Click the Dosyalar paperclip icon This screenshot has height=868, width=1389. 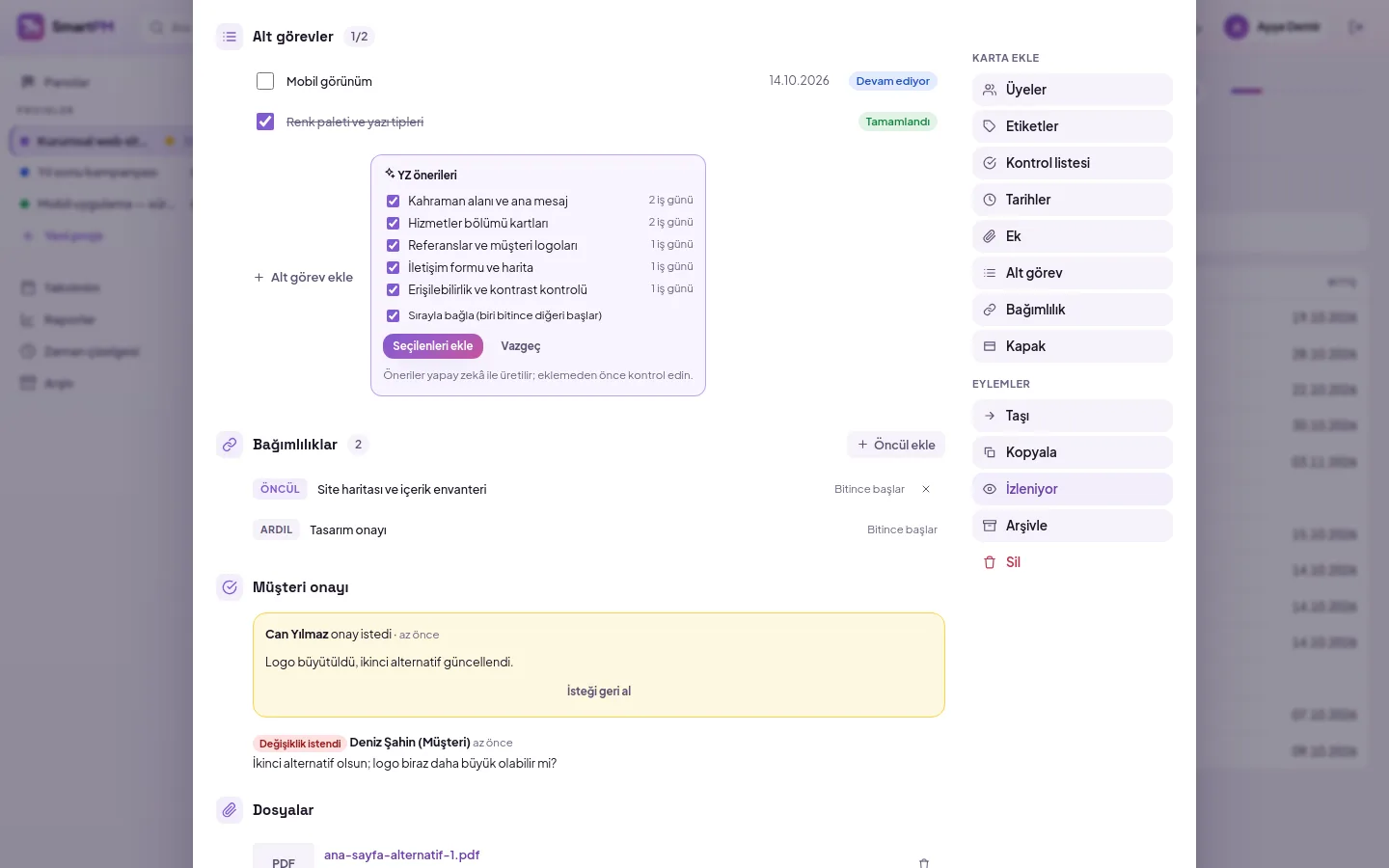click(230, 810)
